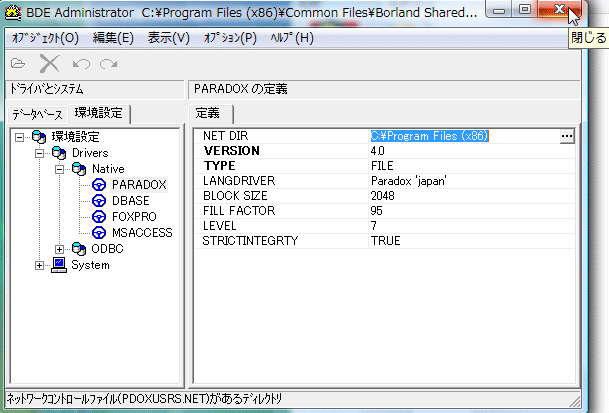The image size is (609, 413).
Task: Click the window resize grip corner
Action: pos(574,401)
